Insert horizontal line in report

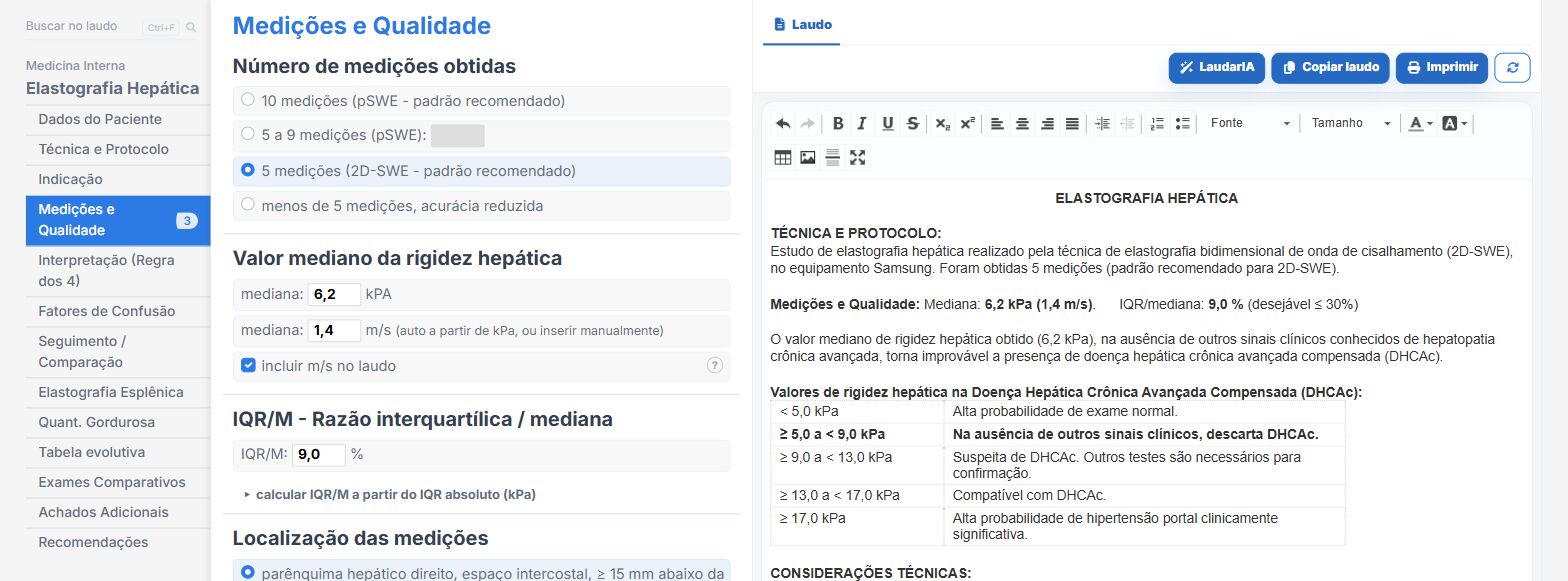click(x=832, y=157)
